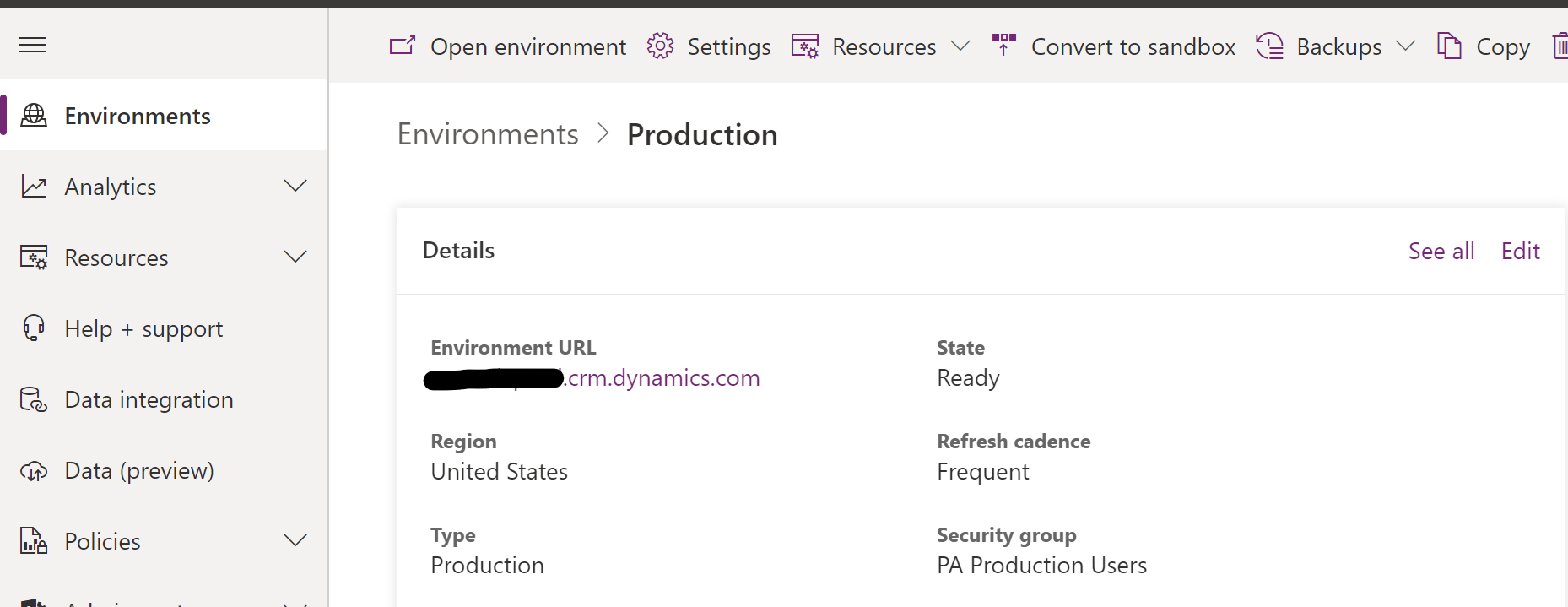Click the See all link
1568x607 pixels.
[x=1441, y=251]
